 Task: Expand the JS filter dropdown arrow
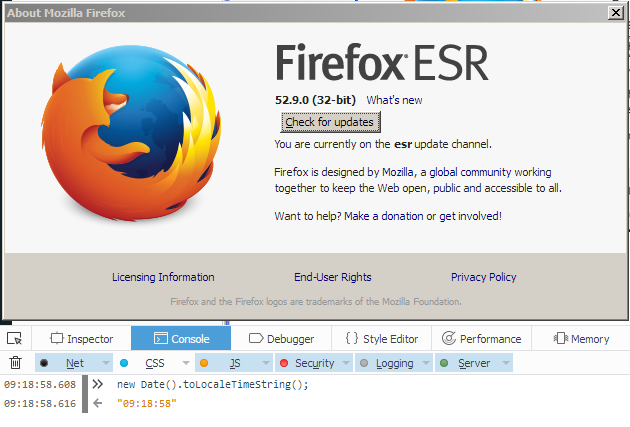coord(266,363)
